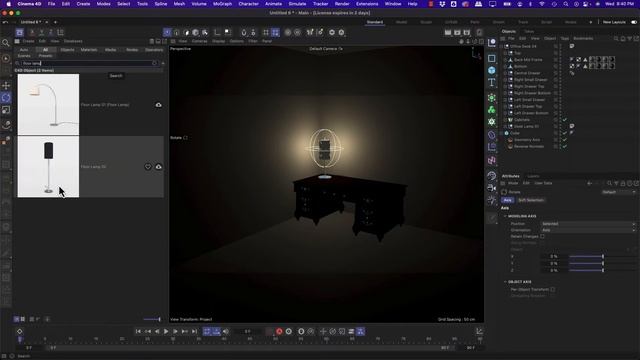
Task: Expand the Desk Lamp 01 hierarchy
Action: pos(505,126)
